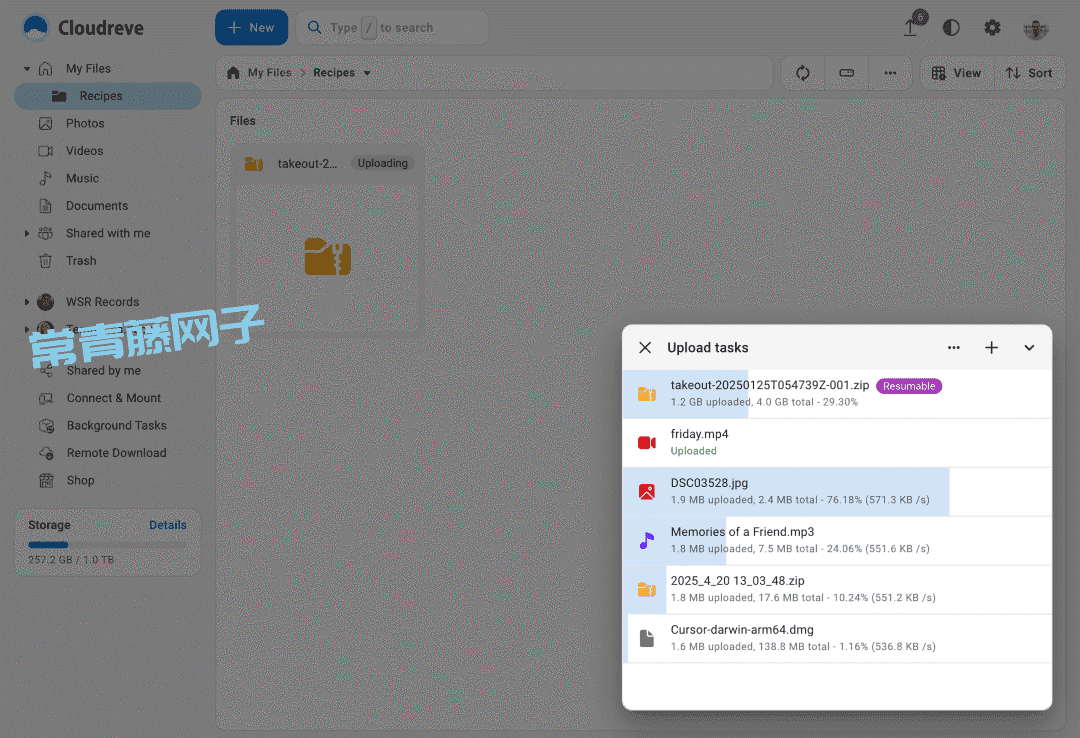Click the Resumable badge
The image size is (1080, 738).
click(x=908, y=386)
